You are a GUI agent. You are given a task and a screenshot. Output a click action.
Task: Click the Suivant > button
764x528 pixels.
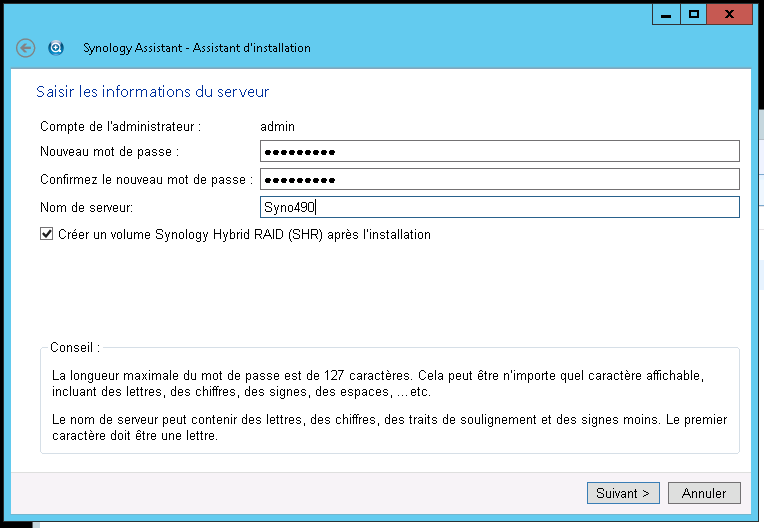point(623,493)
